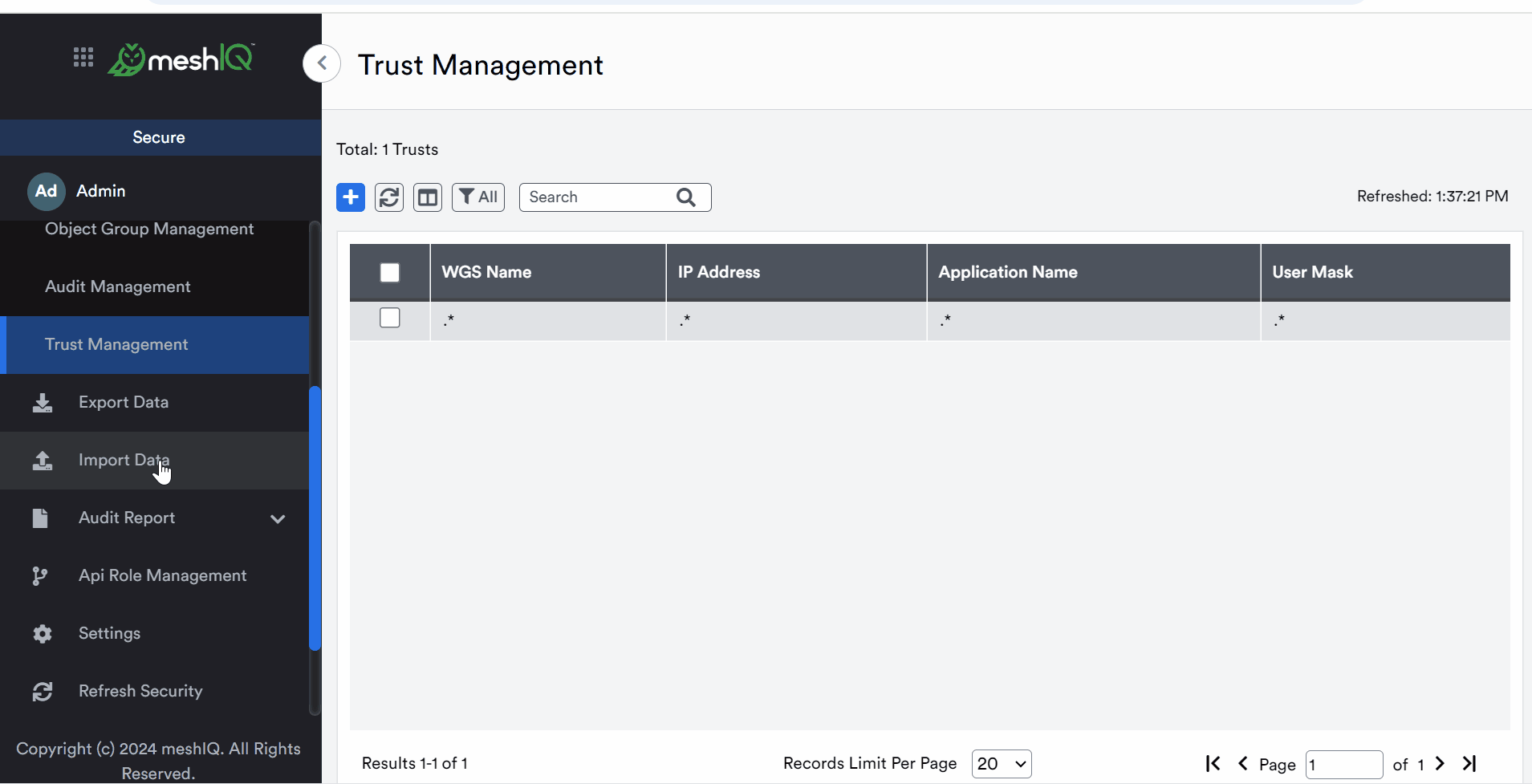The image size is (1532, 784).
Task: Collapse the sidebar with the chevron button
Action: (x=322, y=63)
